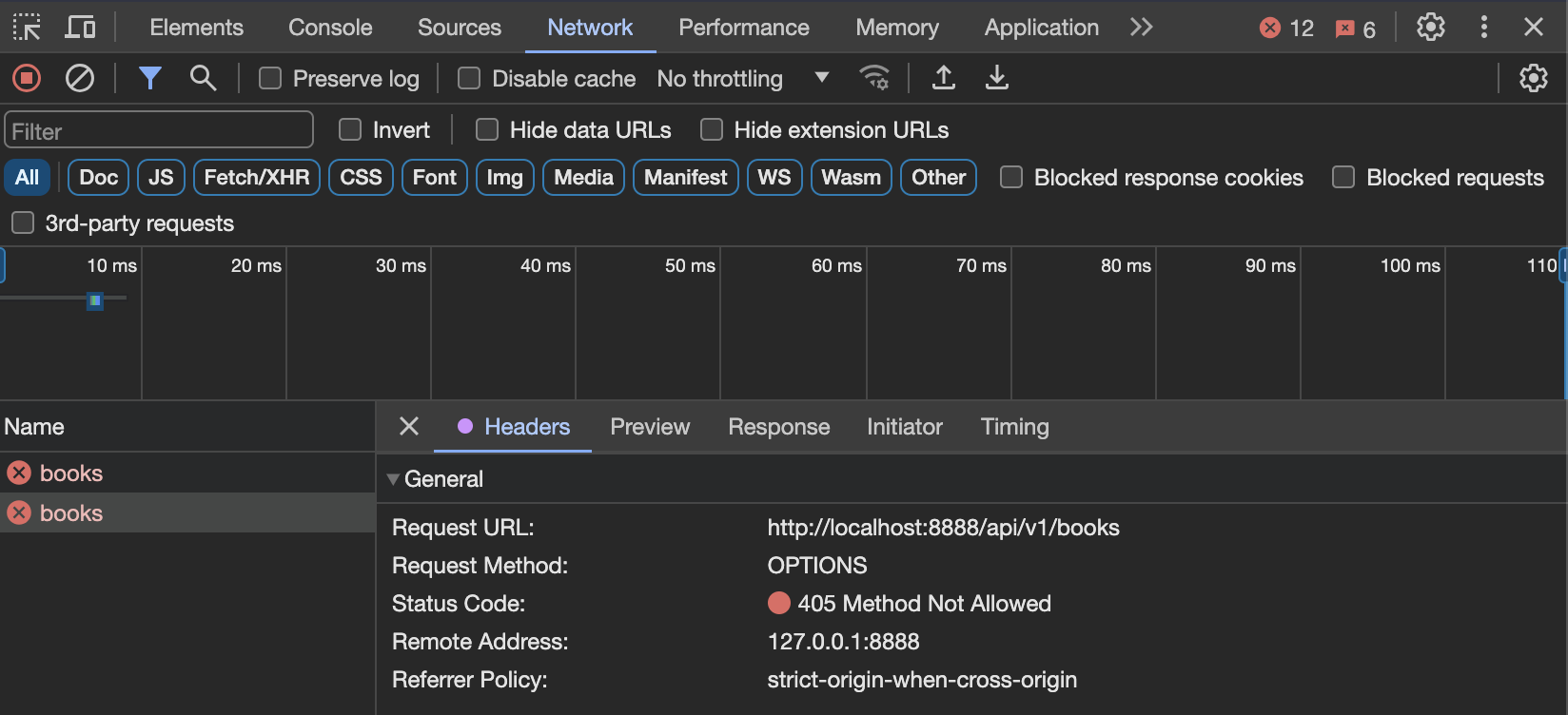
Task: Filter requests by Fetch/XHR
Action: click(257, 178)
